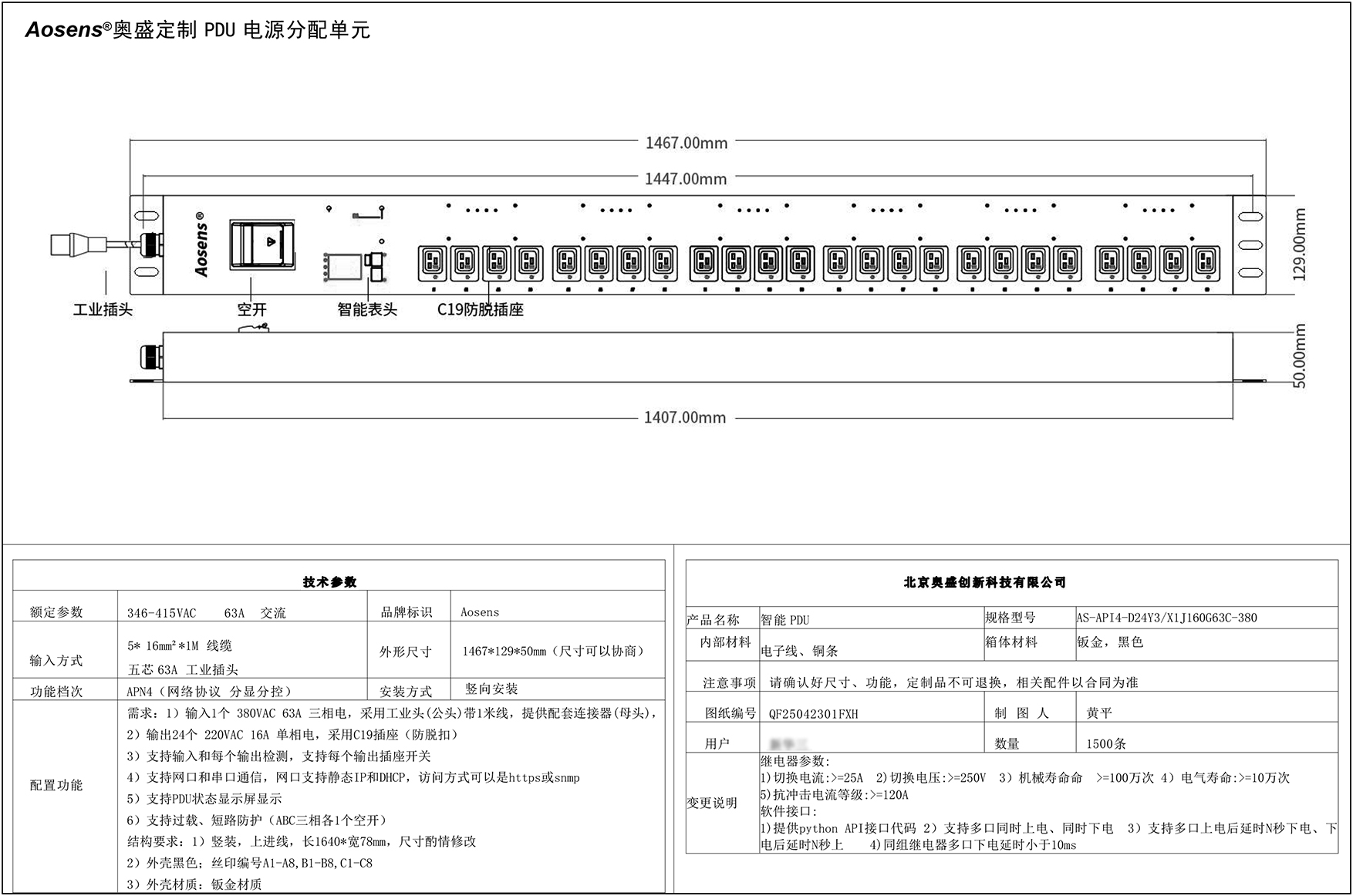The image size is (1353, 896).
Task: Select the 1407.00mm dimension label
Action: [685, 417]
